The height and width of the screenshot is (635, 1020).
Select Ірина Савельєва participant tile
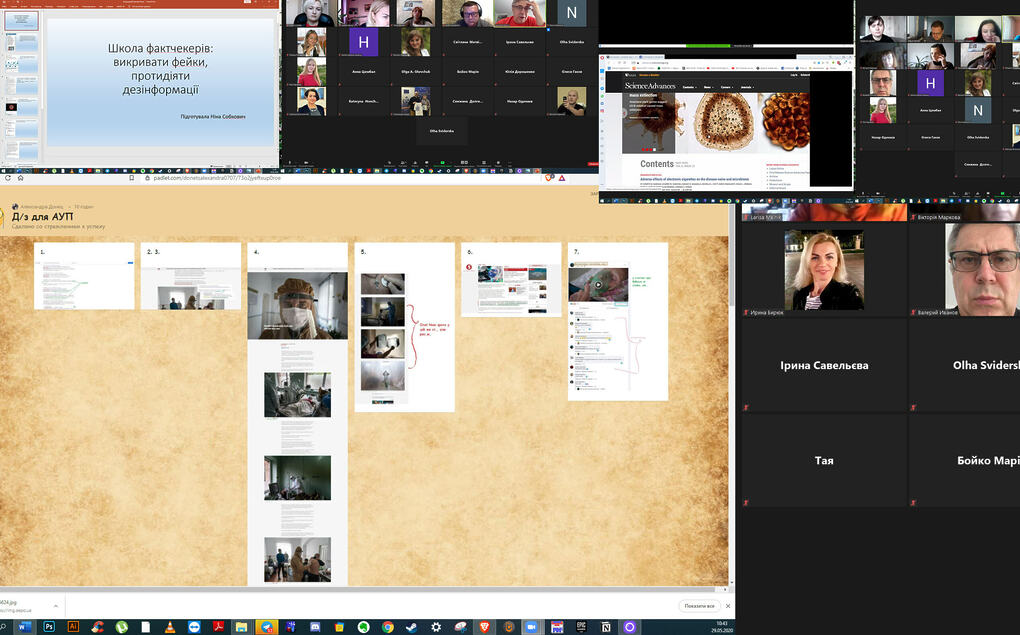(x=824, y=365)
